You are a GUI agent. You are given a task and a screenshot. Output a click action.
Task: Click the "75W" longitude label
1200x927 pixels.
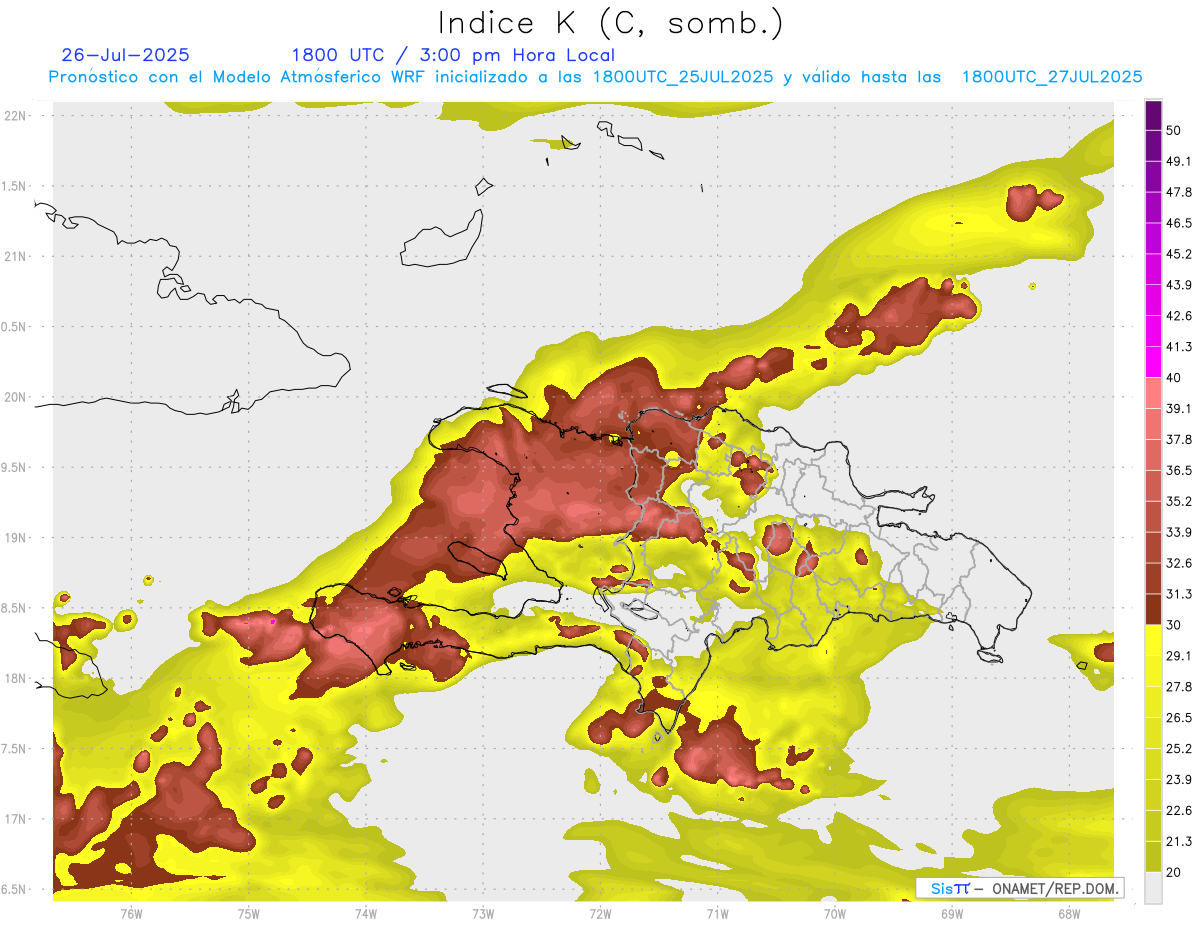[x=248, y=913]
